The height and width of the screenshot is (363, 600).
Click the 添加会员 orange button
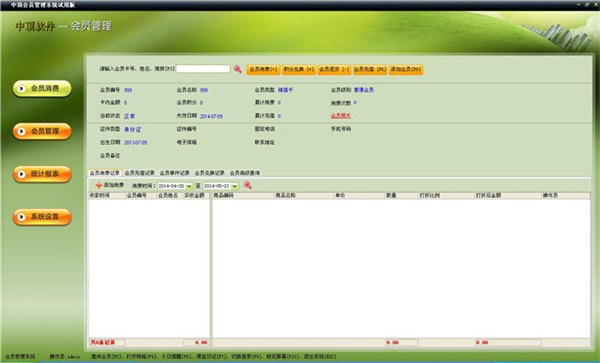tap(406, 70)
